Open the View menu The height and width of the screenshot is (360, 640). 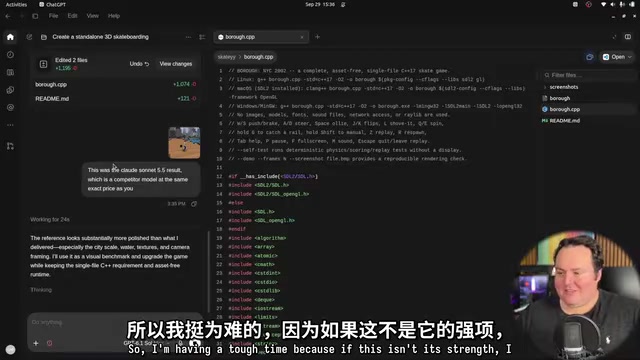click(x=93, y=16)
